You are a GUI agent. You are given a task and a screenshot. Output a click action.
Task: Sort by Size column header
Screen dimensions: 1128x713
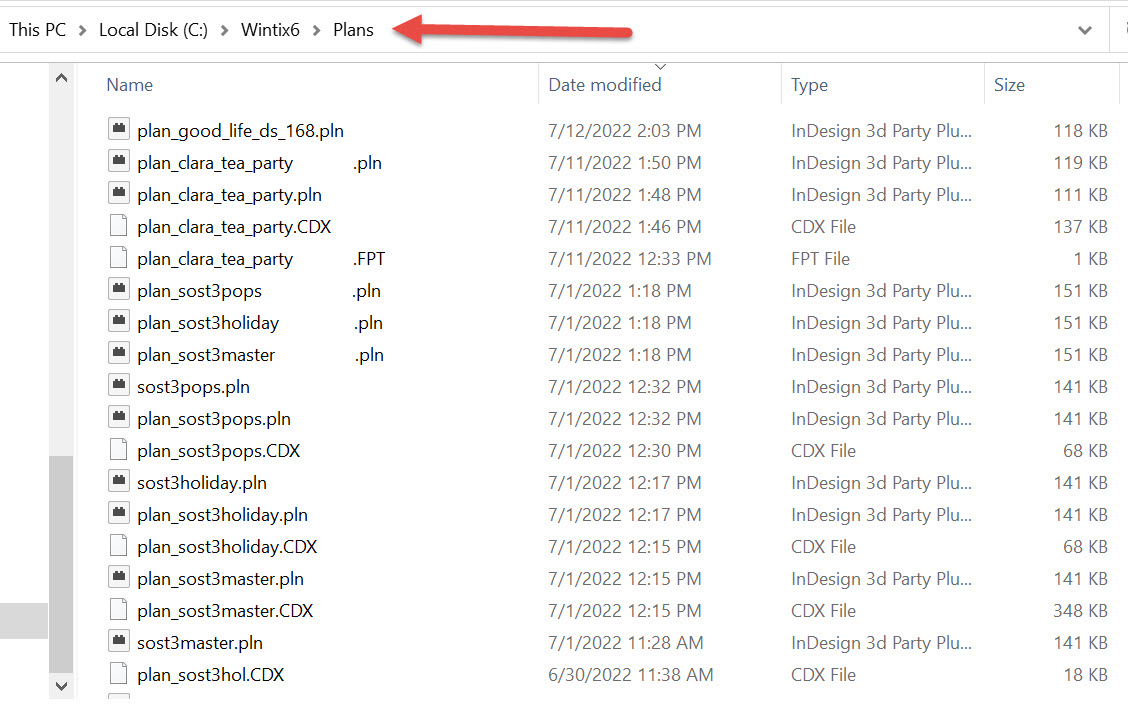pos(1009,85)
